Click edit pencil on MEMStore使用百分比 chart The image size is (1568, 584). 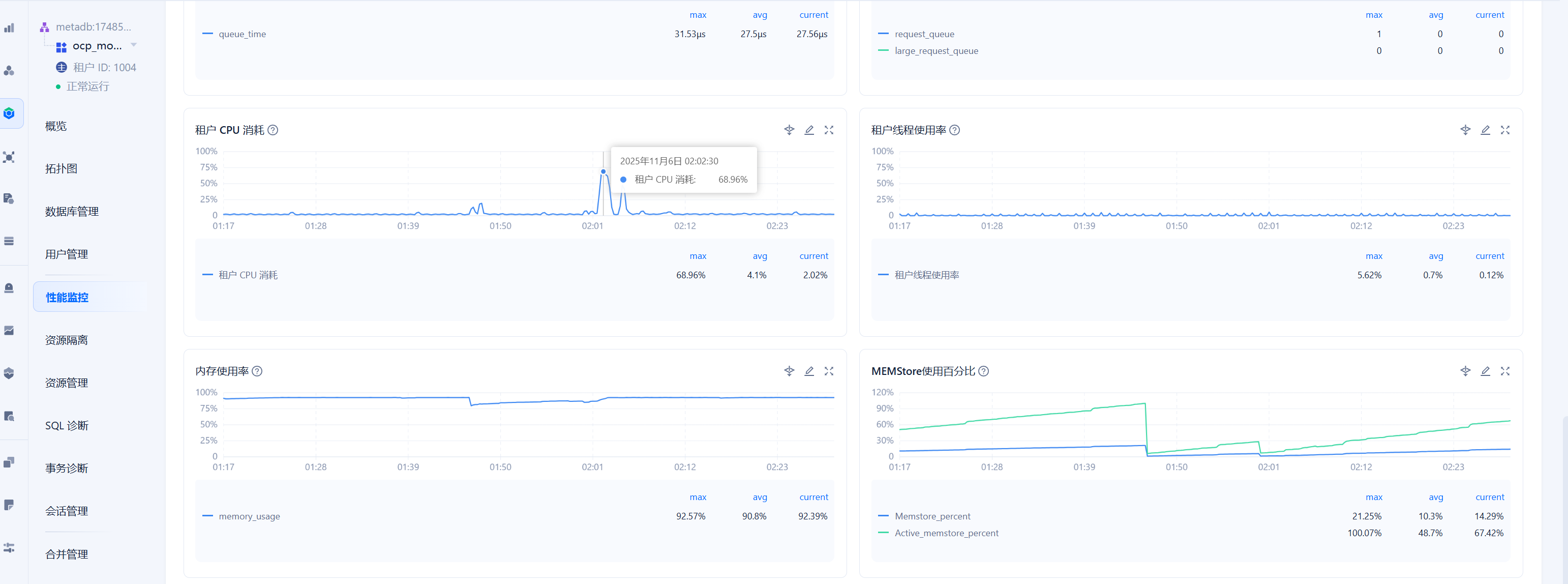coord(1485,371)
